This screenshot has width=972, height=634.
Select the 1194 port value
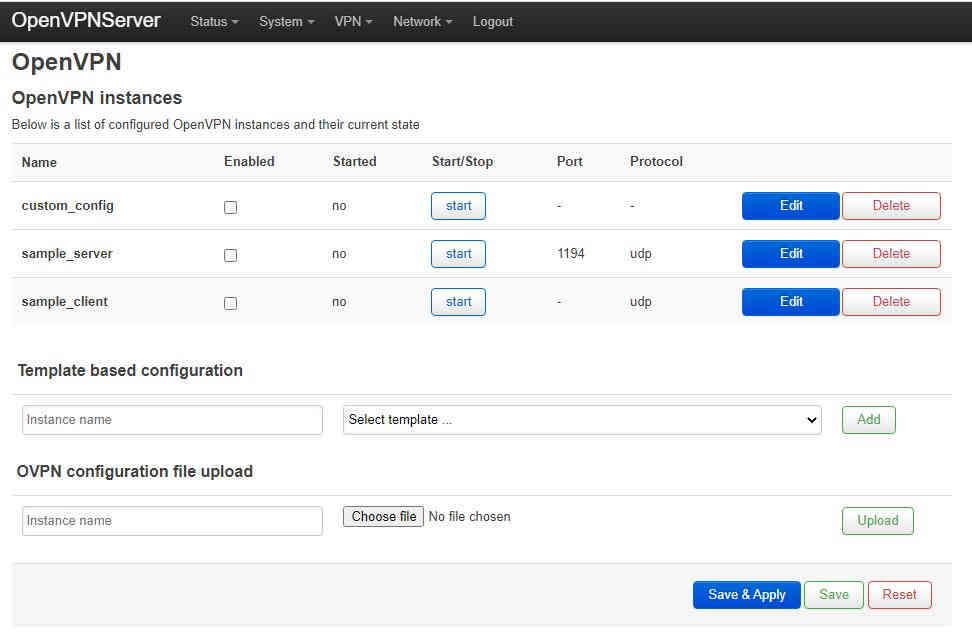[x=571, y=253]
